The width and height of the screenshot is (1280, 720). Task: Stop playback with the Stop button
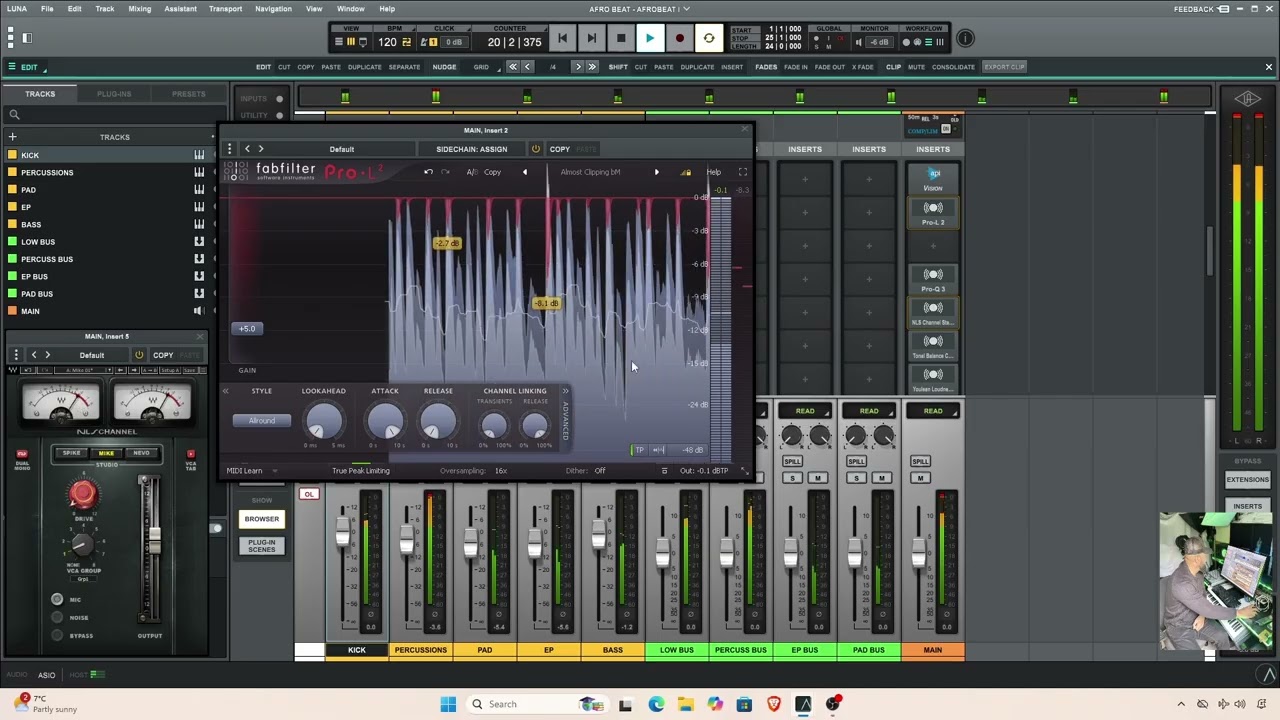pyautogui.click(x=620, y=39)
